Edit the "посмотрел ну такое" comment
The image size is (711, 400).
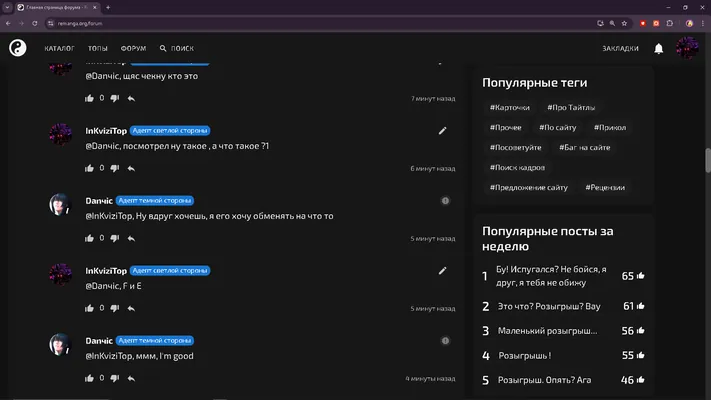pyautogui.click(x=443, y=131)
